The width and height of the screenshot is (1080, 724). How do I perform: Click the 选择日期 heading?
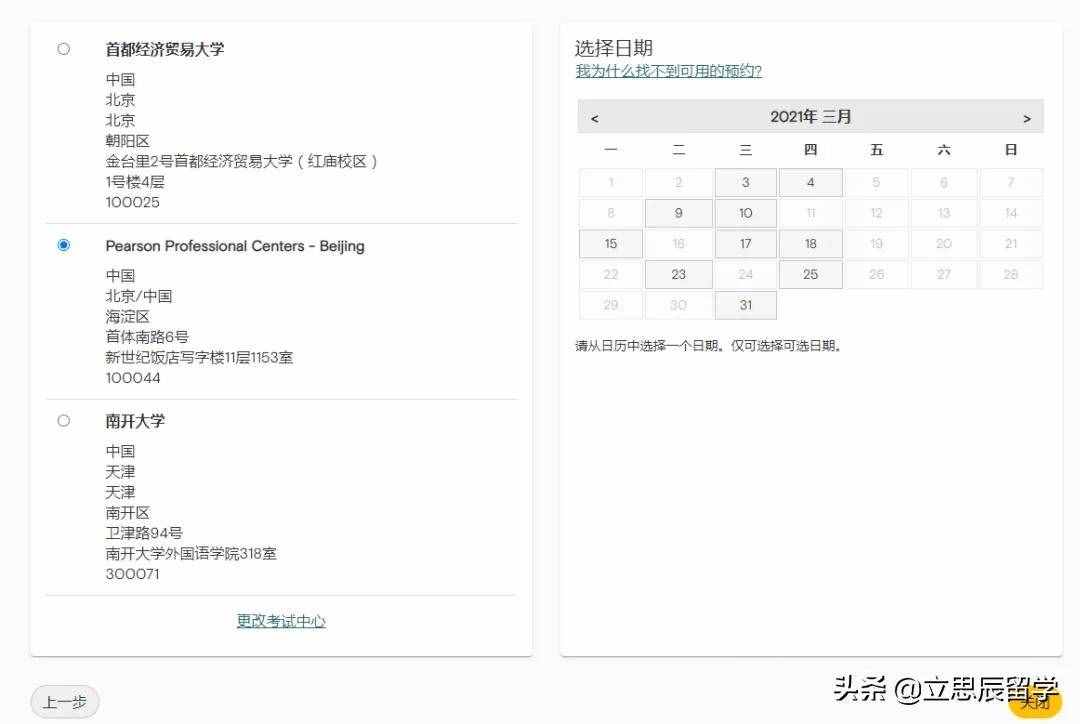[x=614, y=48]
